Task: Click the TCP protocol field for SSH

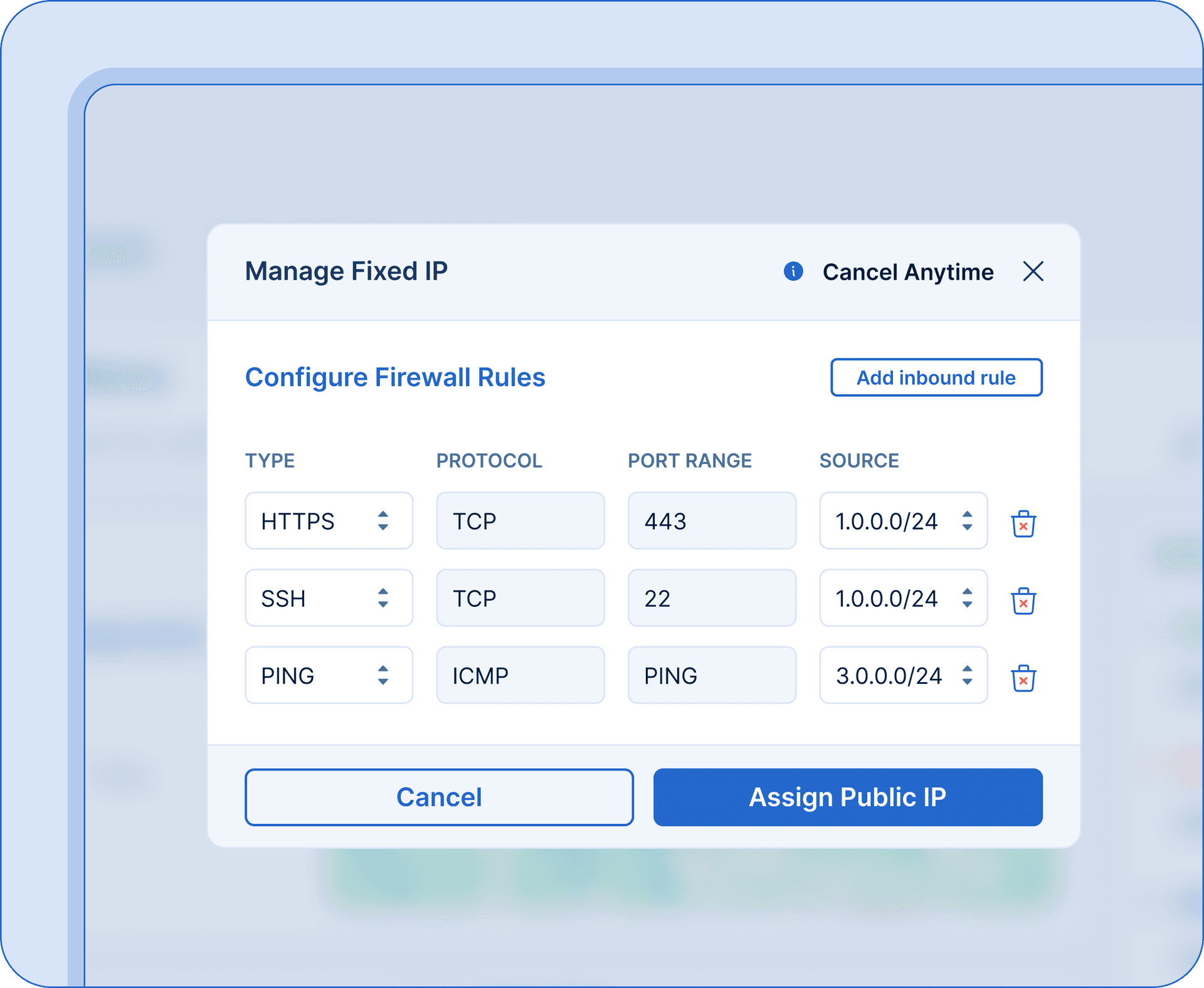Action: (x=520, y=598)
